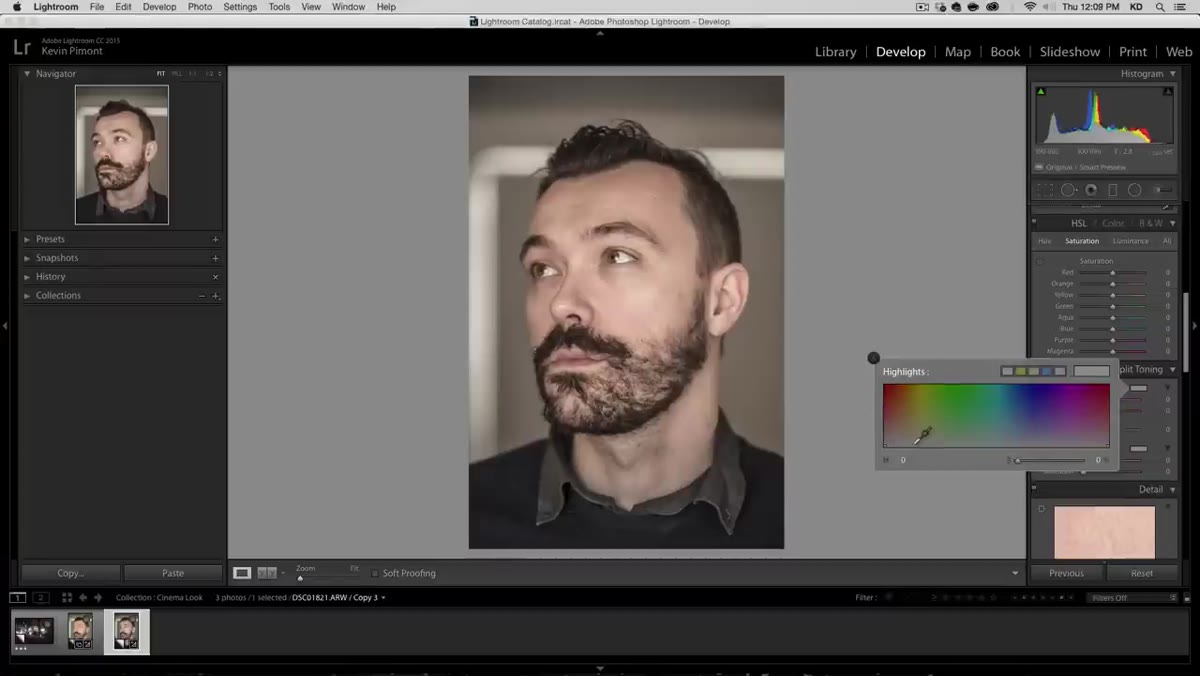Toggle highlight clipping indicator in histogram
The width and height of the screenshot is (1200, 676).
coord(1168,92)
